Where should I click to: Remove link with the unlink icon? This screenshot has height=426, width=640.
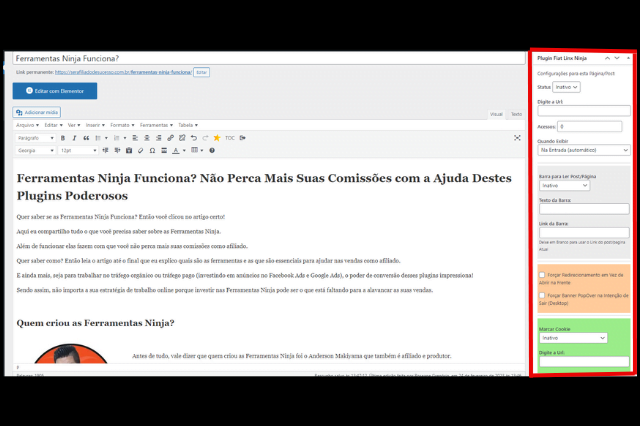[x=182, y=138]
